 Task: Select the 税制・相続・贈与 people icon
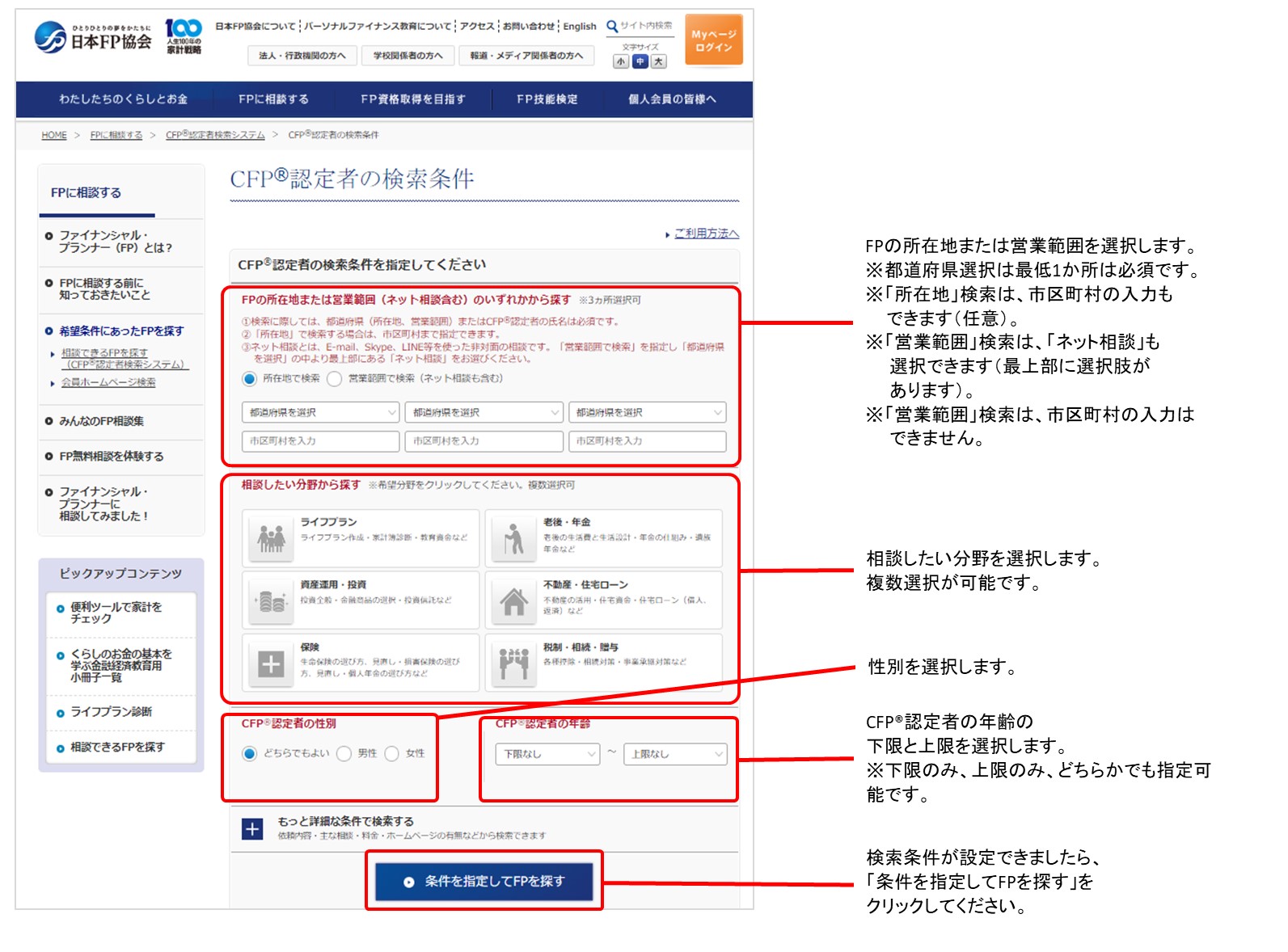(513, 663)
